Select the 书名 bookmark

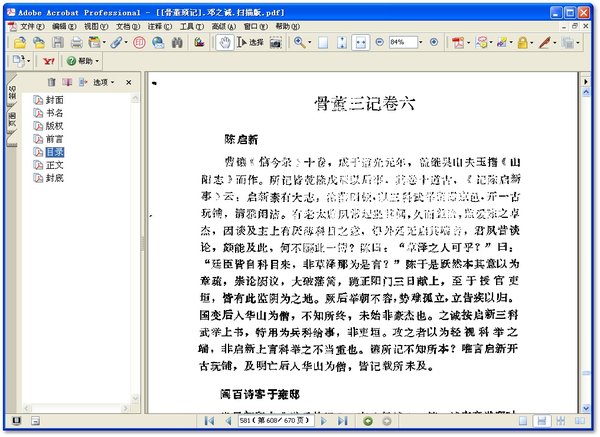(54, 113)
